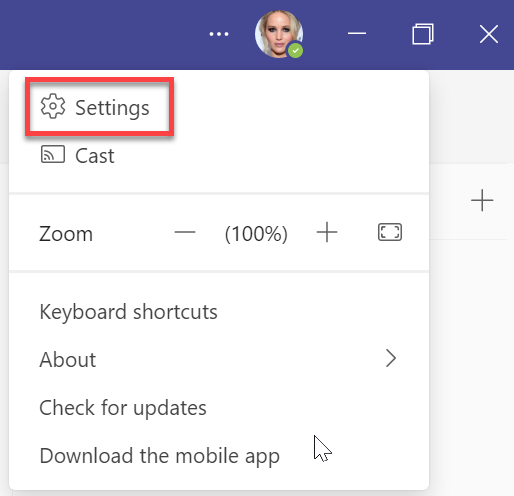Click the Cast screen icon
Image resolution: width=514 pixels, height=496 pixels.
(53, 154)
